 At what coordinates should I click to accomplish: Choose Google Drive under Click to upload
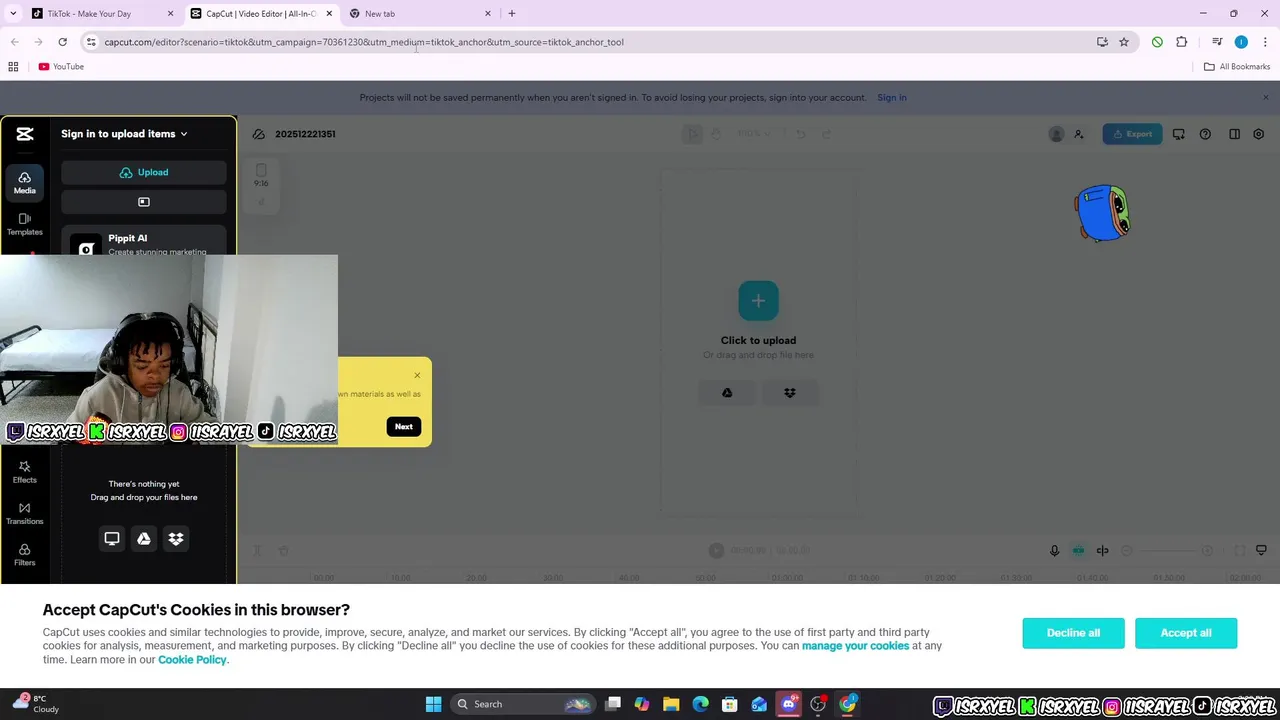727,393
